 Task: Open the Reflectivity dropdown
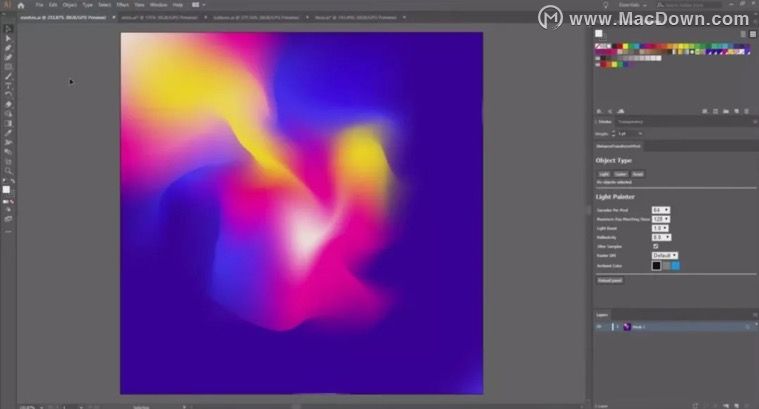pyautogui.click(x=661, y=237)
